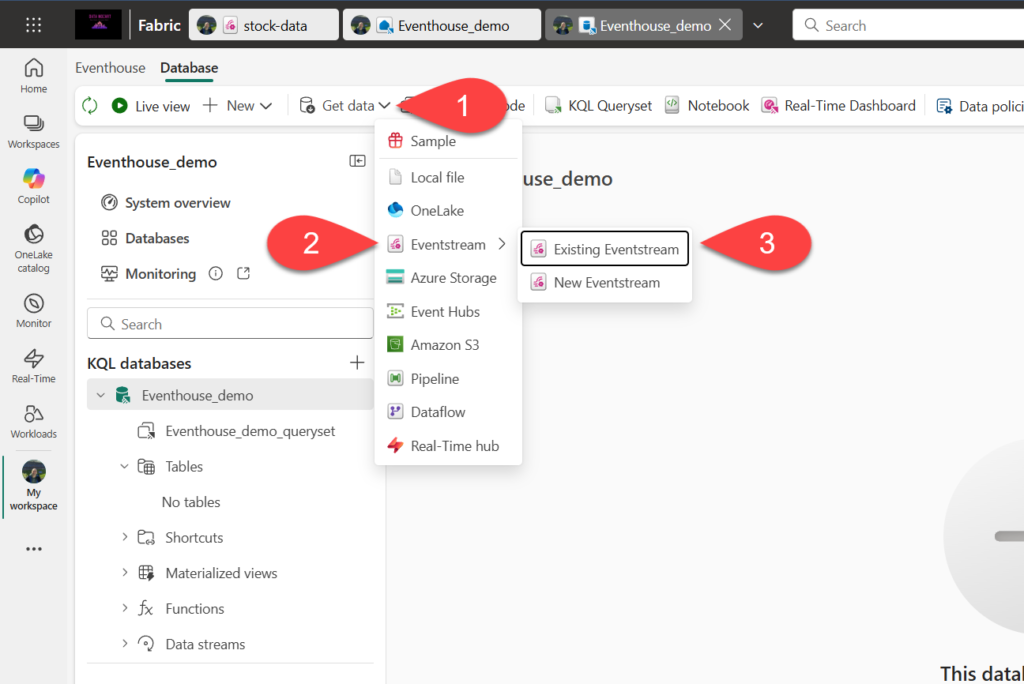Select Eventhouse_demo_queryset in the tree
Image resolution: width=1024 pixels, height=684 pixels.
[x=250, y=431]
